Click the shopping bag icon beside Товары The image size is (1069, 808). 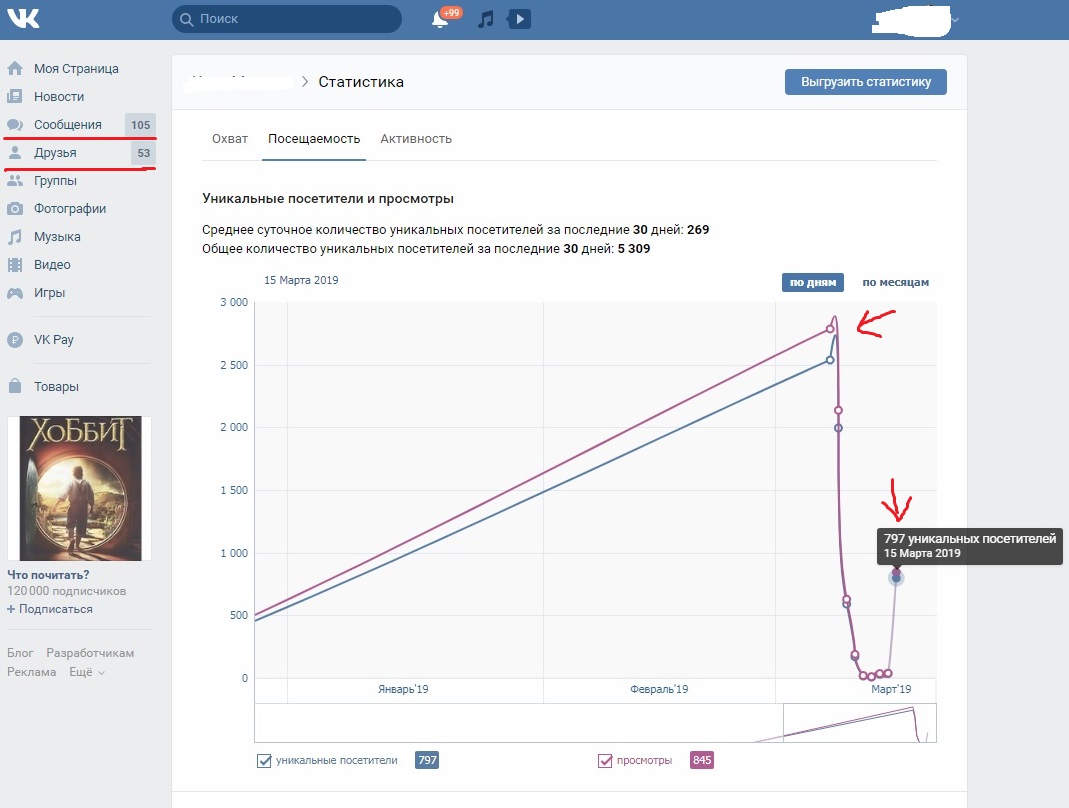[15, 386]
